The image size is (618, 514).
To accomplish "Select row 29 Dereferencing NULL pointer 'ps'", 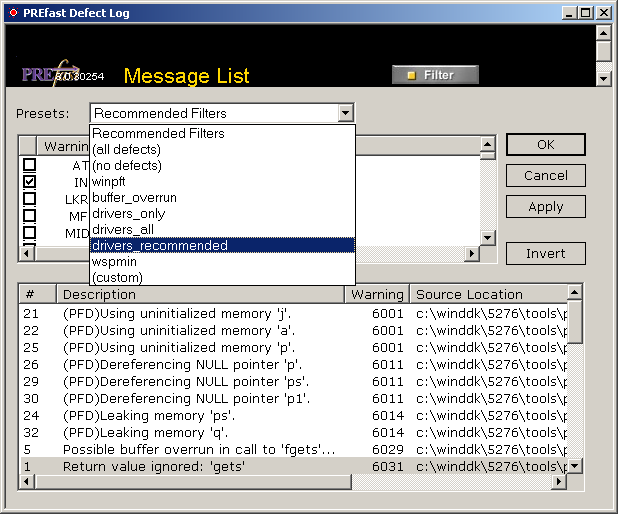I will click(293, 382).
